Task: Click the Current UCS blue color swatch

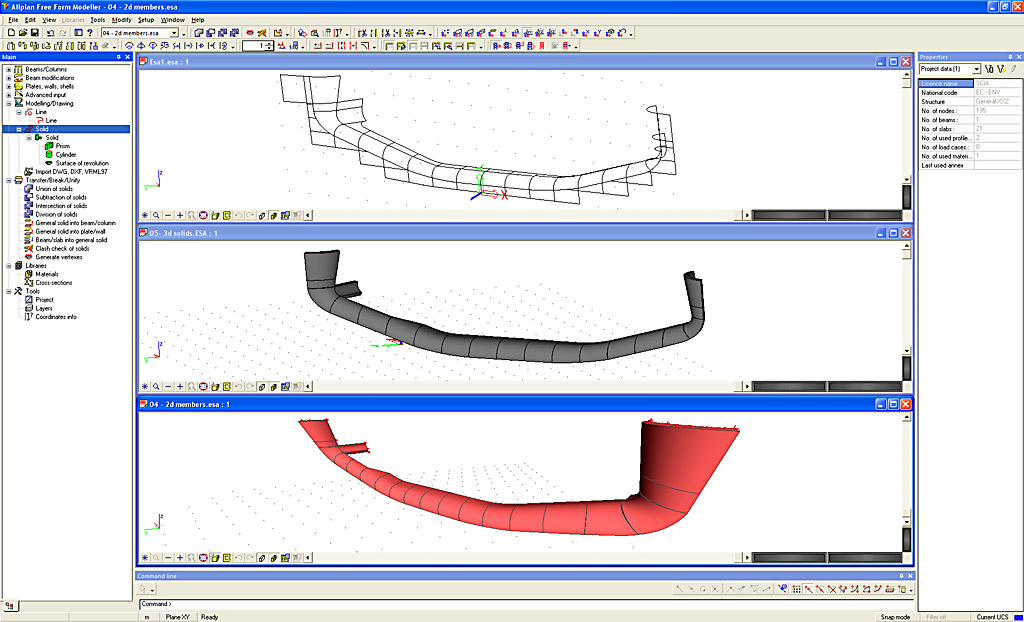Action: point(1017,617)
